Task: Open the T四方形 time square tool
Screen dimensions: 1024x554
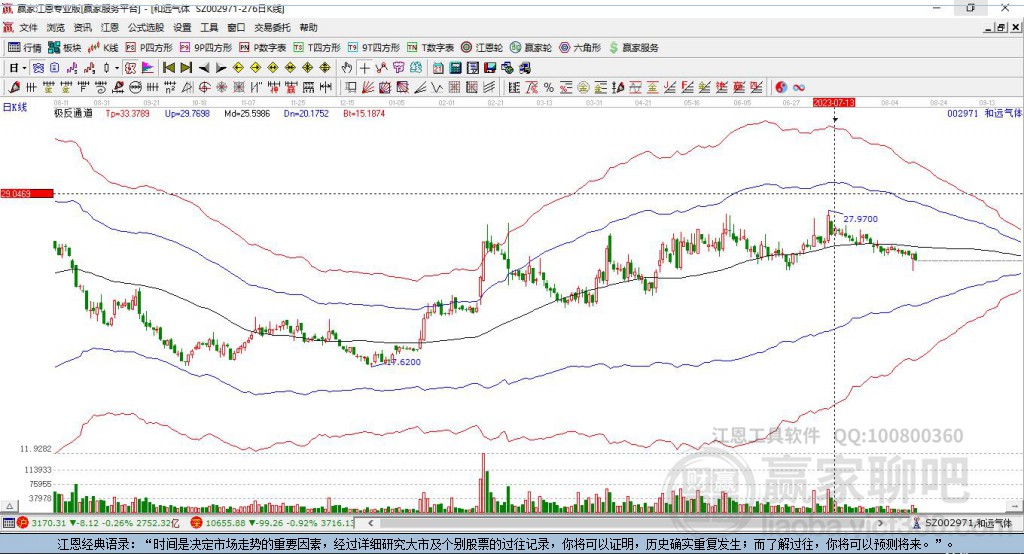Action: 317,48
